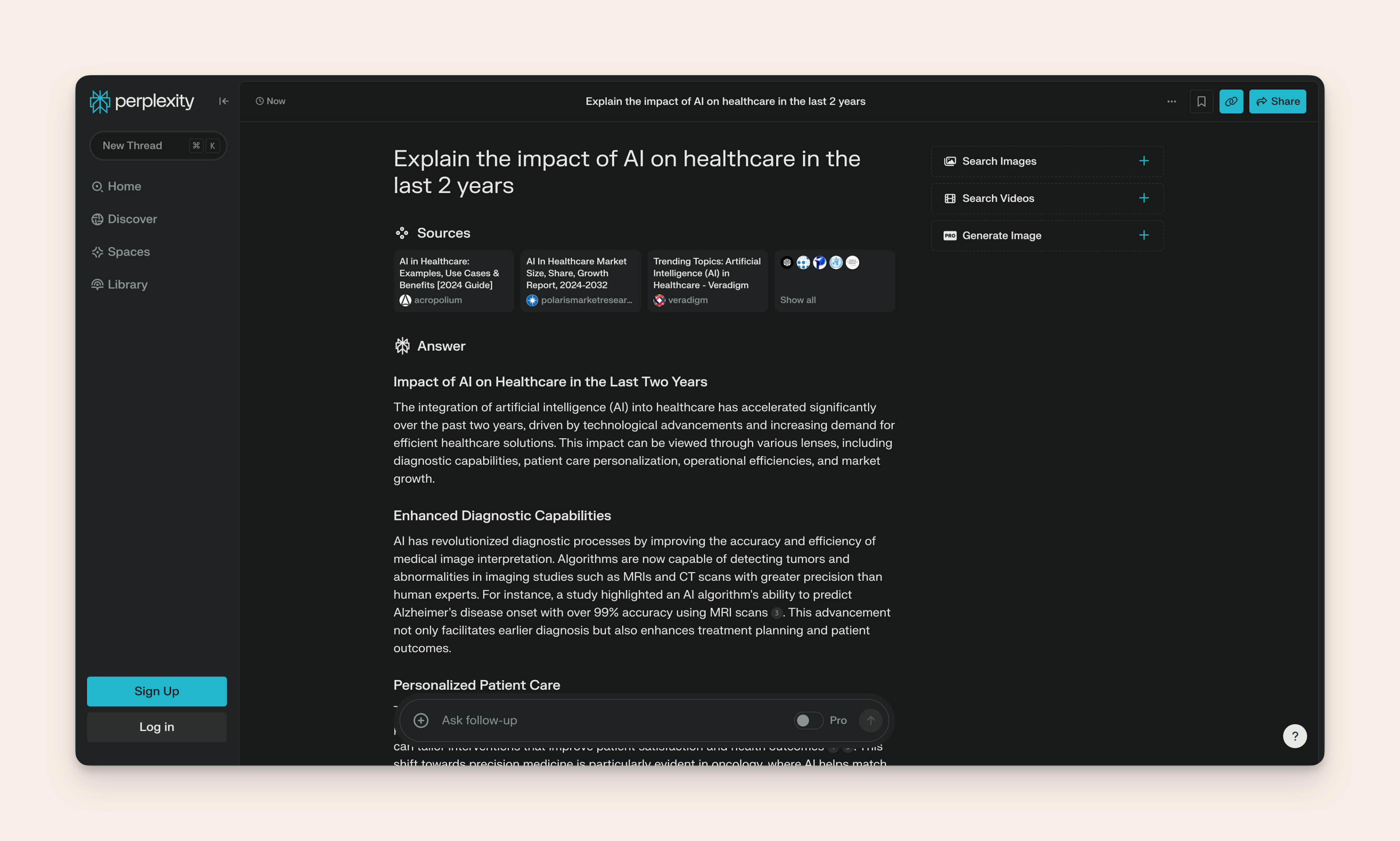Click the bookmark icon to save thread
Viewport: 1400px width, 841px height.
coord(1201,101)
